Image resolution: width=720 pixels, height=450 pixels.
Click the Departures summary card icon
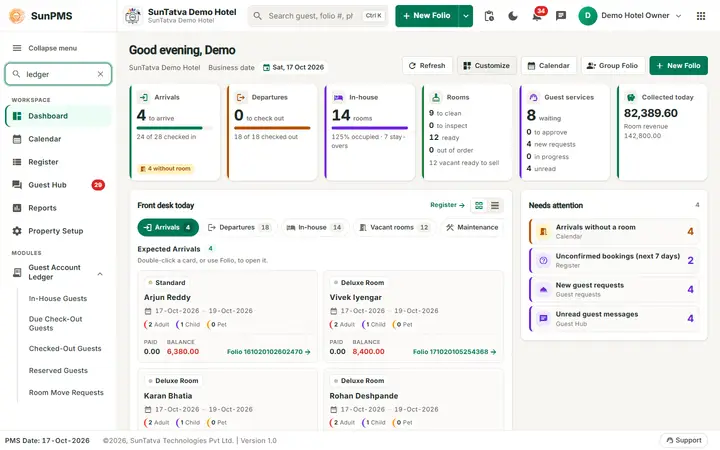[x=241, y=97]
